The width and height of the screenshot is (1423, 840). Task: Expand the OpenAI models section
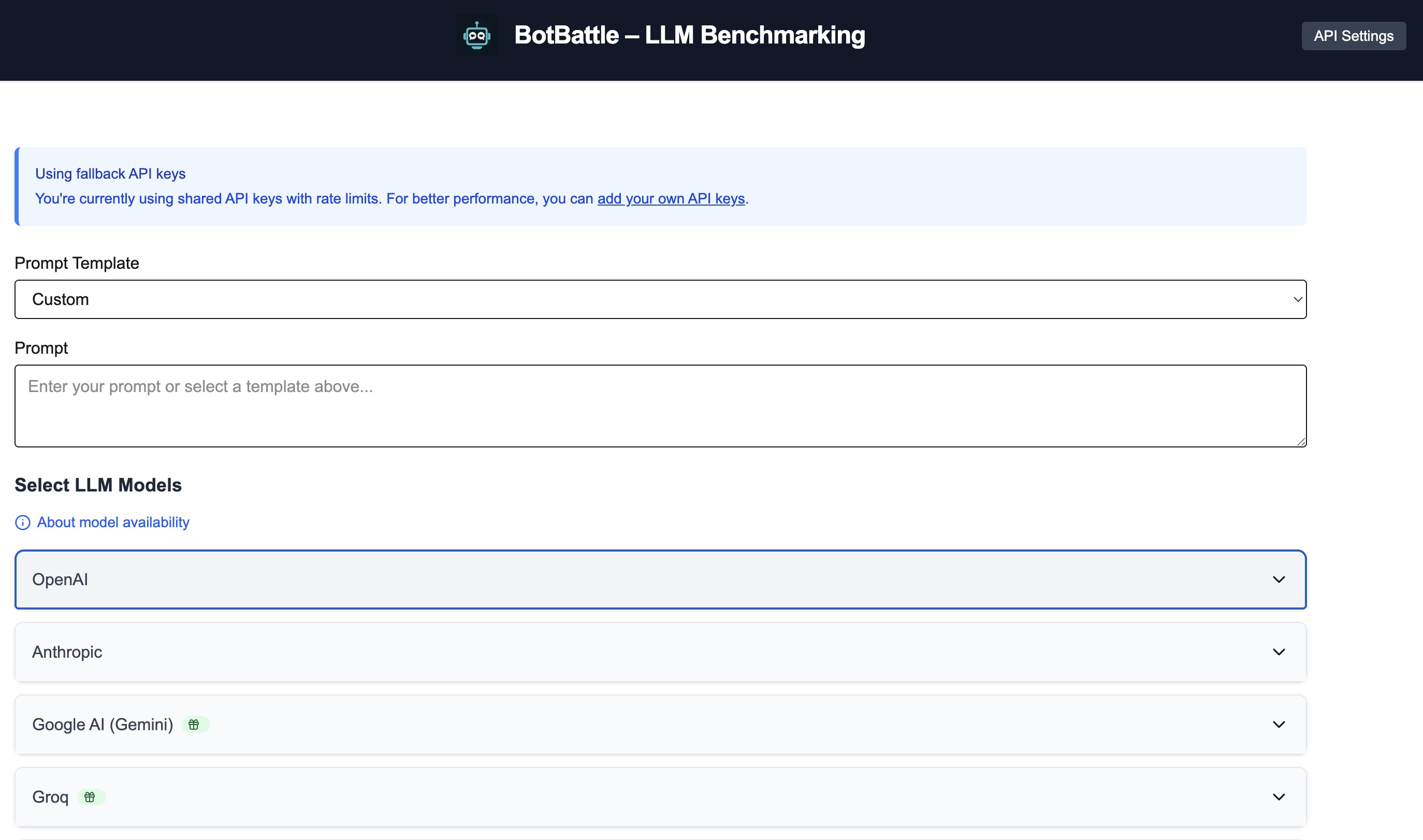pyautogui.click(x=660, y=580)
